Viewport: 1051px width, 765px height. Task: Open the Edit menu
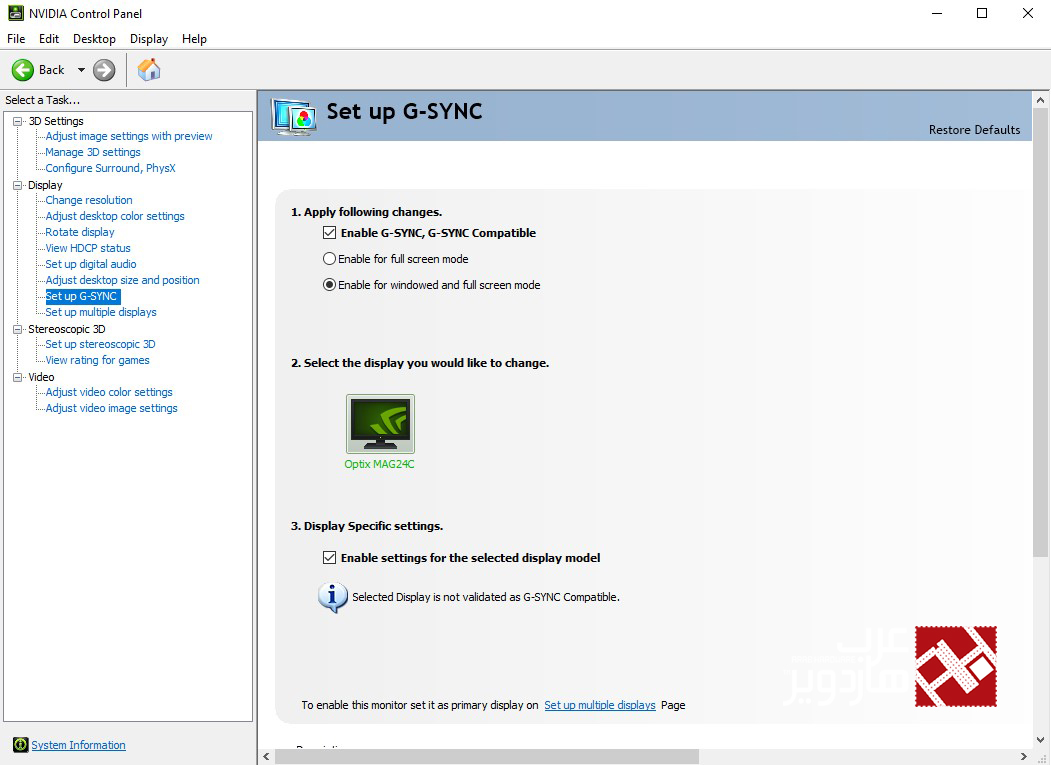point(49,39)
